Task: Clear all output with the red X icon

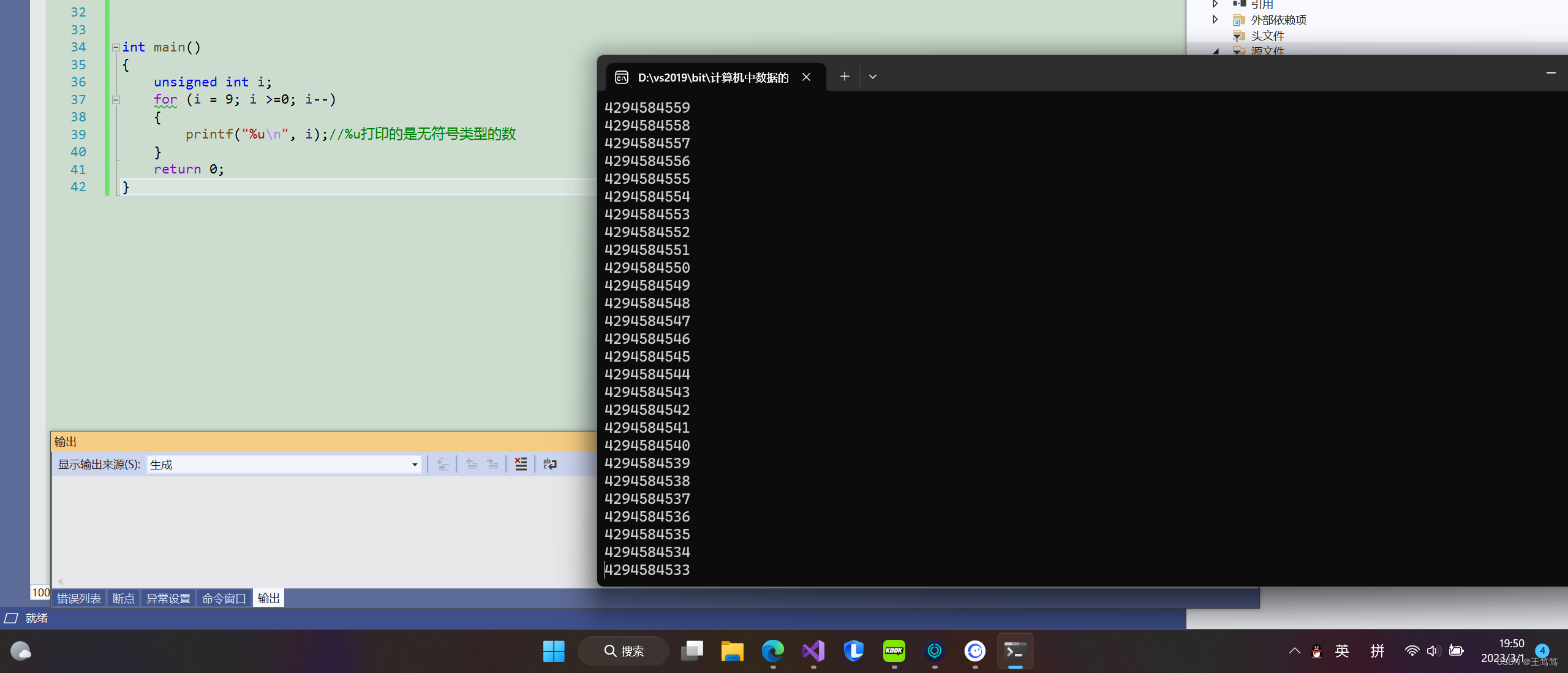Action: 521,464
